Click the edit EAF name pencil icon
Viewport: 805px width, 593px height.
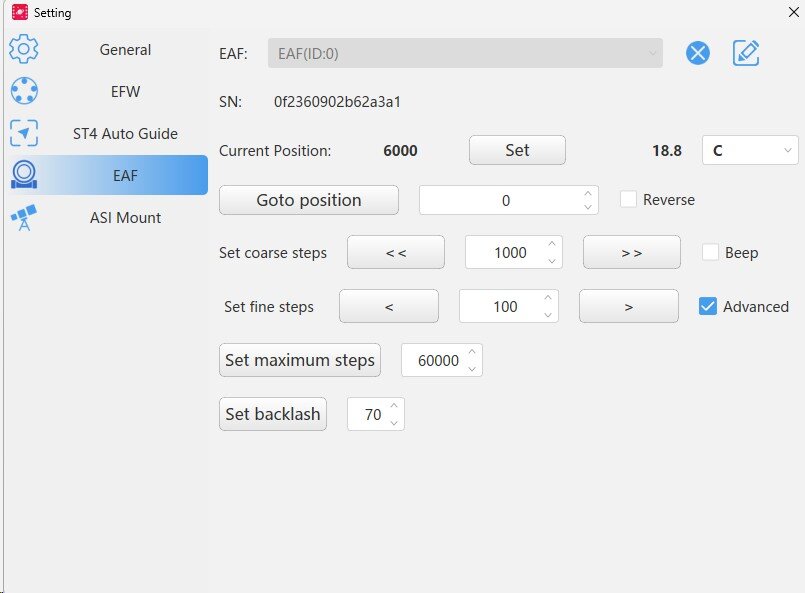(746, 53)
